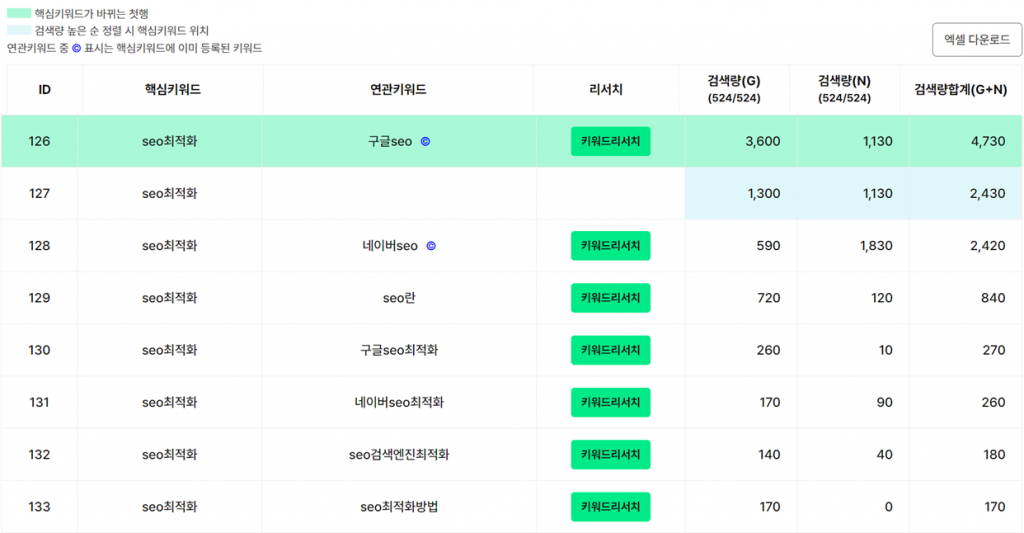The image size is (1024, 533).
Task: Click the registered-keyword icon beside 네이버seo
Action: (x=431, y=246)
